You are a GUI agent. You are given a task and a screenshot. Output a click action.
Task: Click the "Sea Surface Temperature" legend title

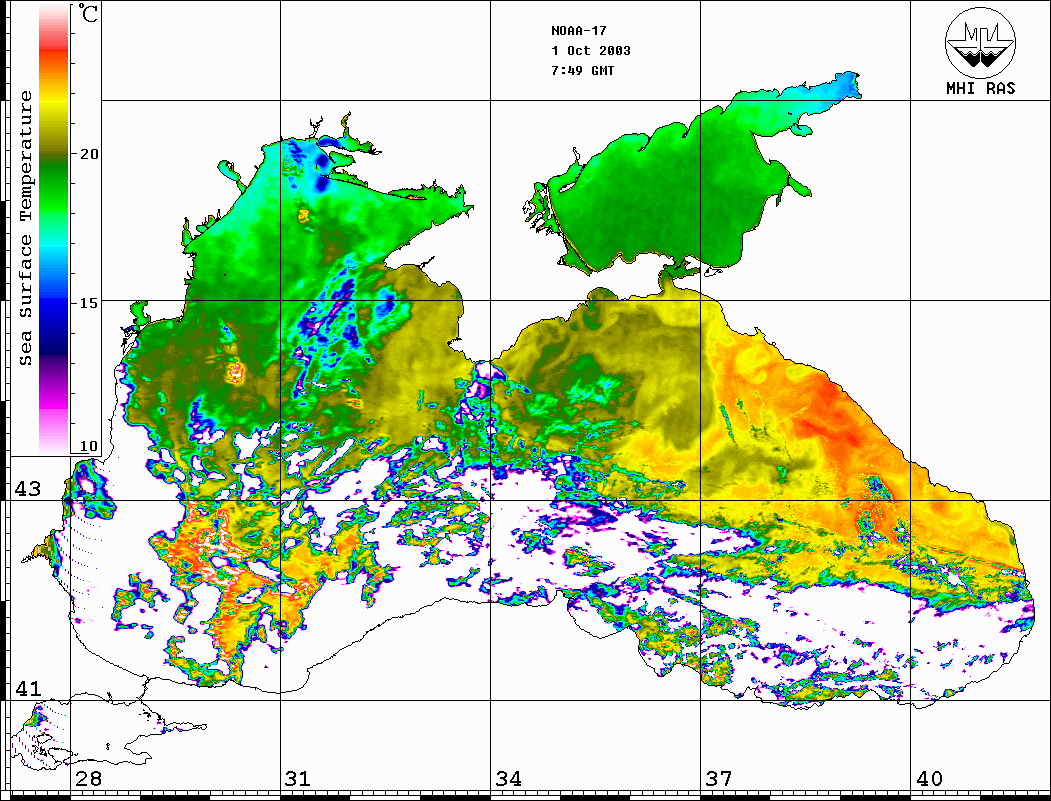pos(25,228)
